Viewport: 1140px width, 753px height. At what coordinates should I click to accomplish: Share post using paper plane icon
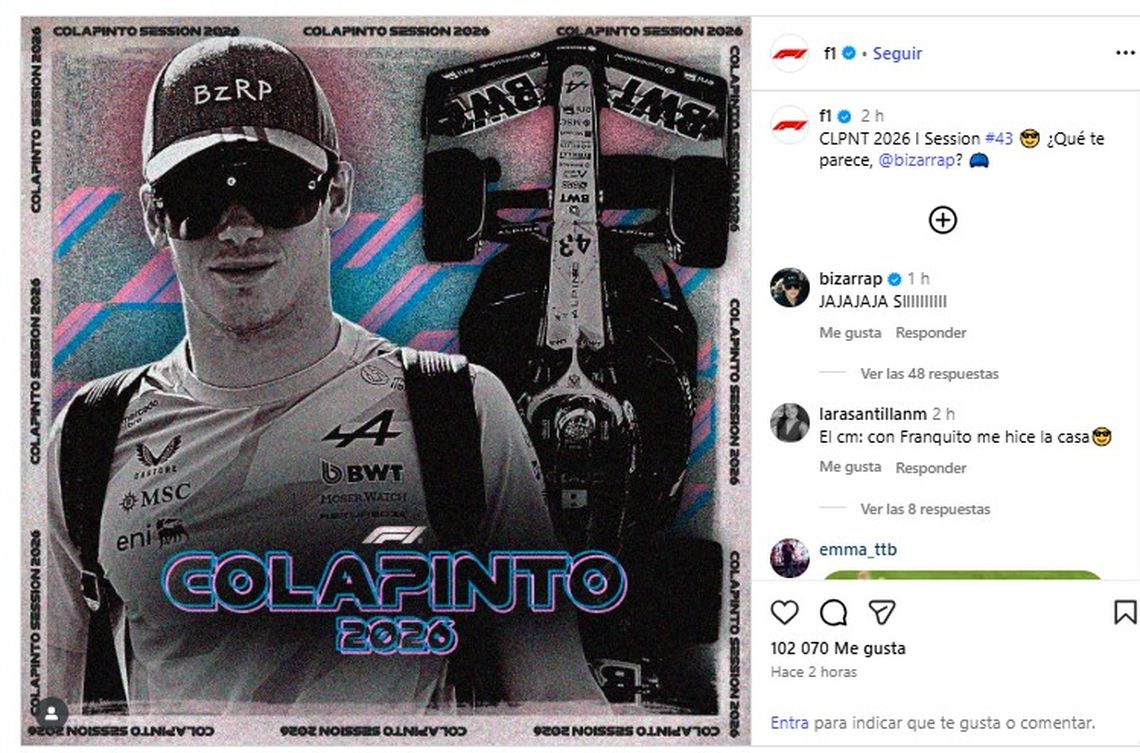click(x=882, y=613)
